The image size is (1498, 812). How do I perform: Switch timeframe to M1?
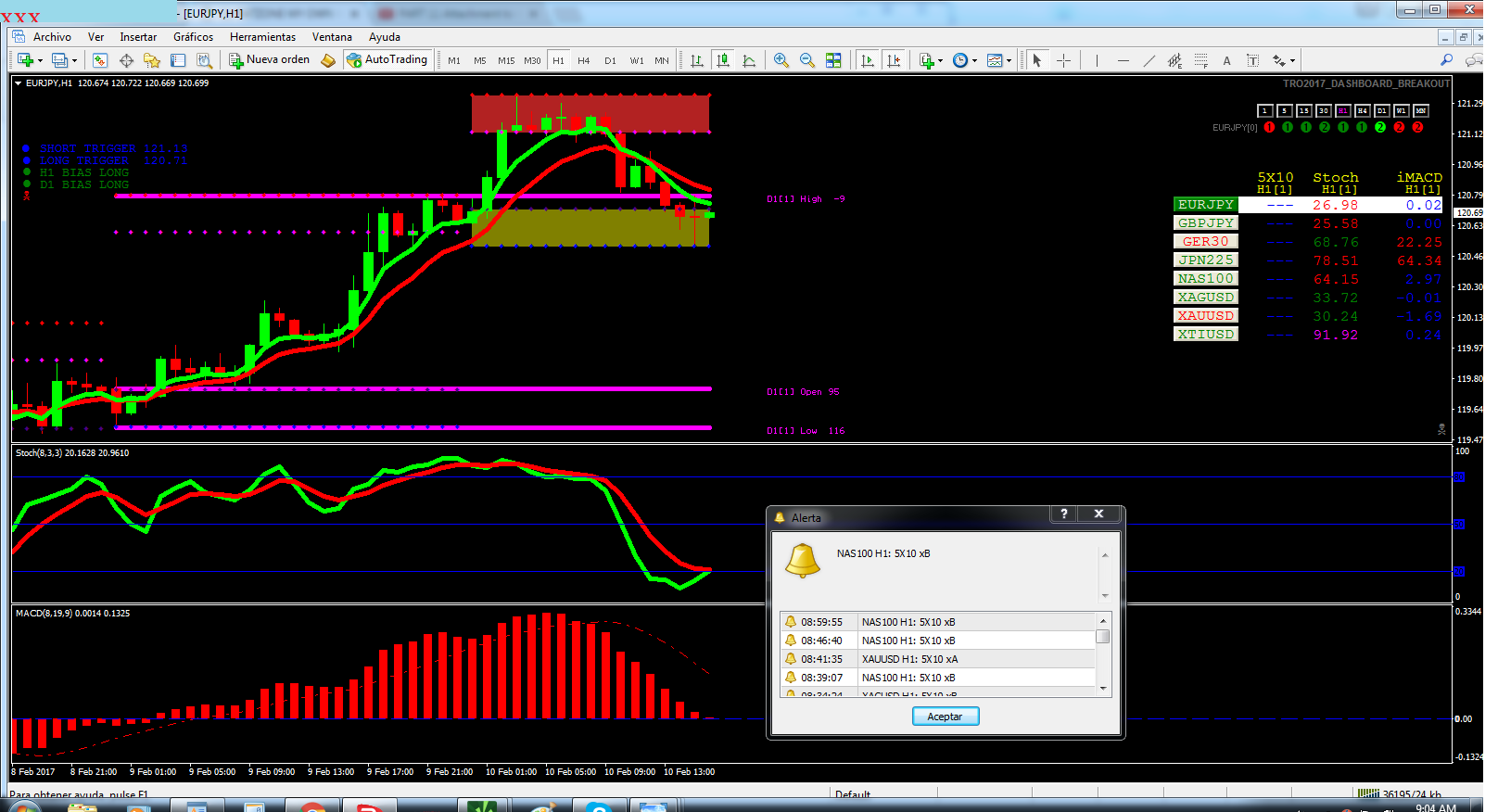pos(454,60)
